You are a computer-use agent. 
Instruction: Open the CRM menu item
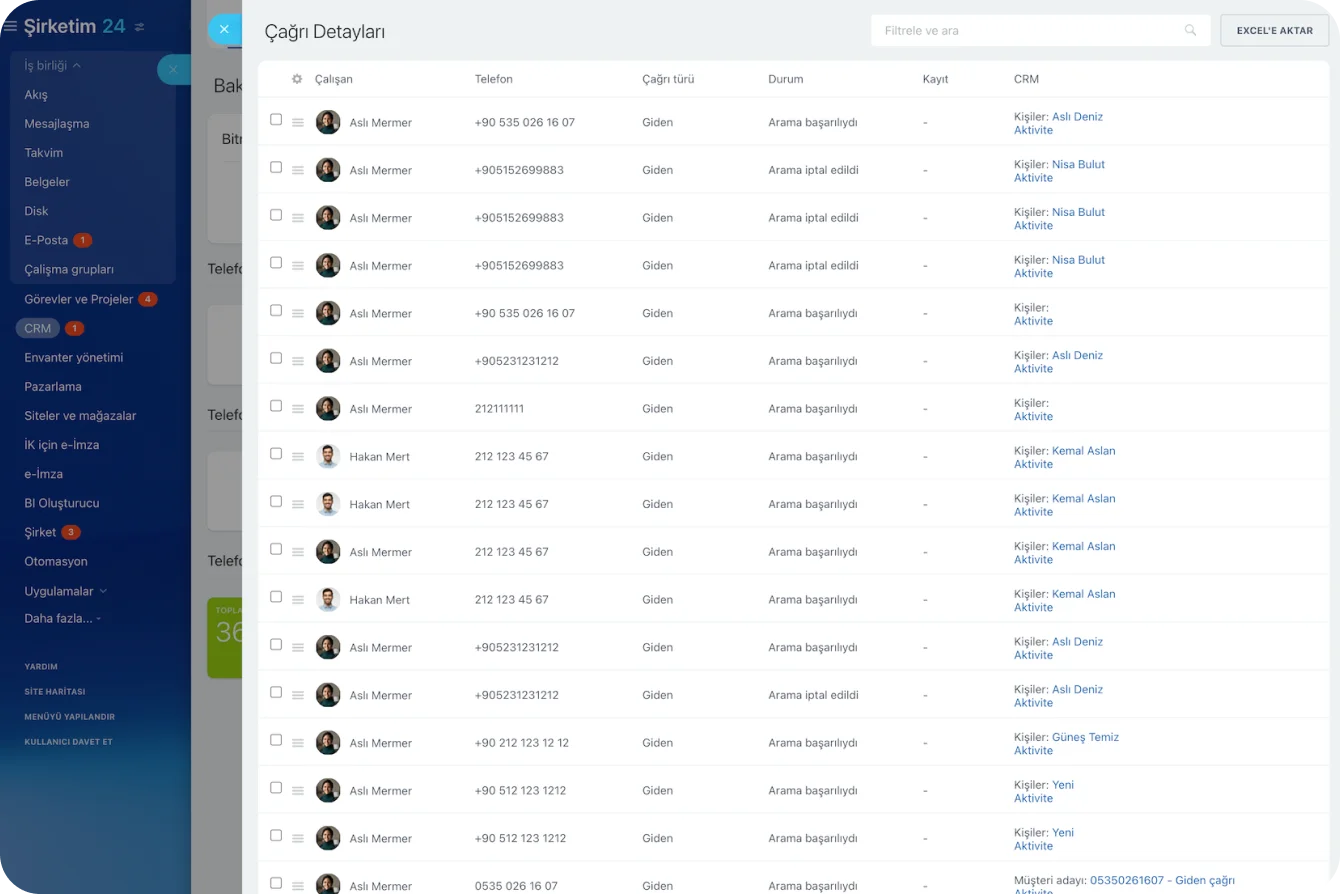click(38, 328)
